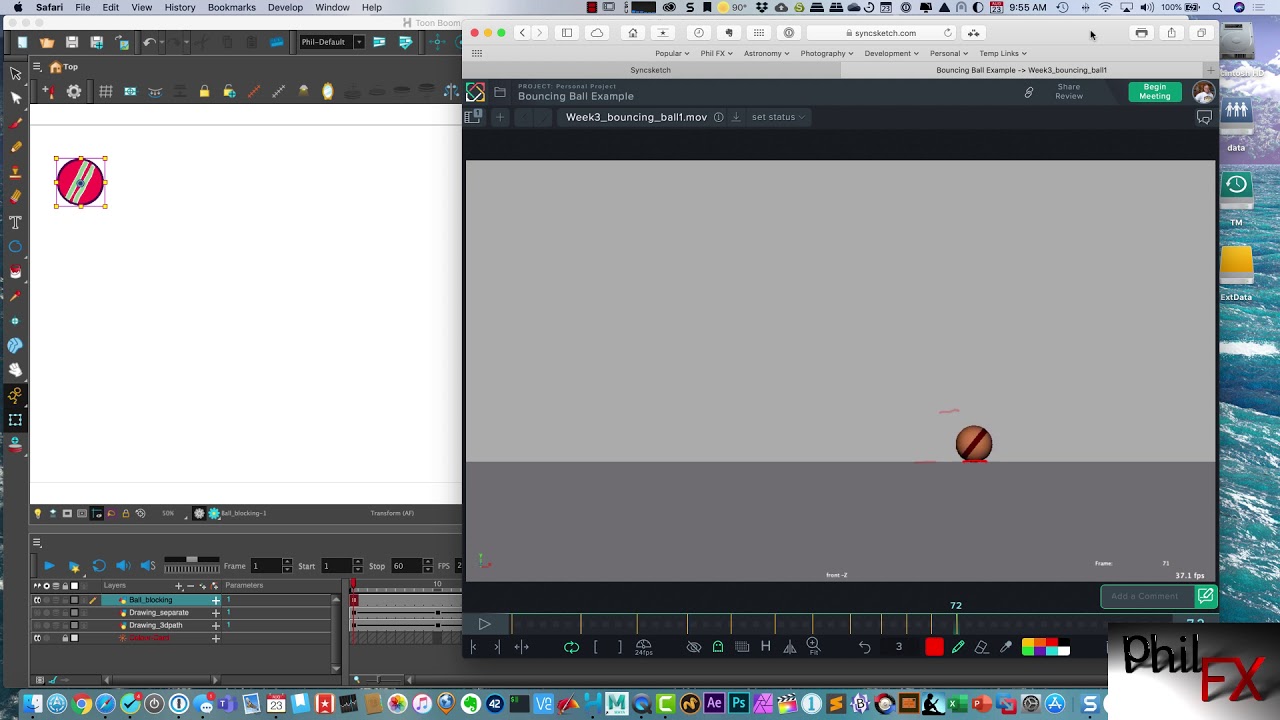Screen dimensions: 1280x720
Task: Open the set status dropdown
Action: pyautogui.click(x=778, y=117)
